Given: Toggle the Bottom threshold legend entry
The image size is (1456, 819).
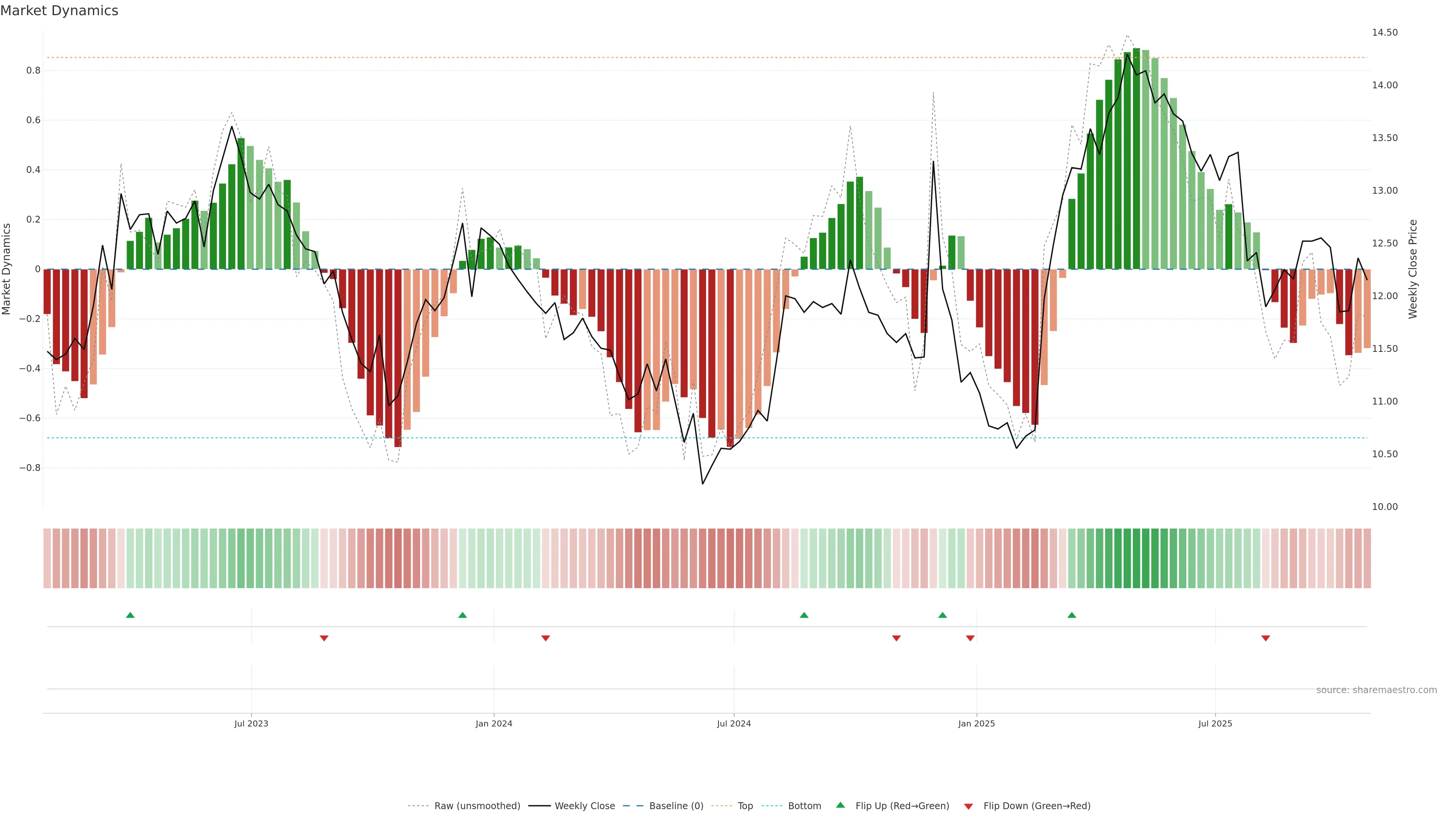Looking at the screenshot, I should (x=804, y=806).
